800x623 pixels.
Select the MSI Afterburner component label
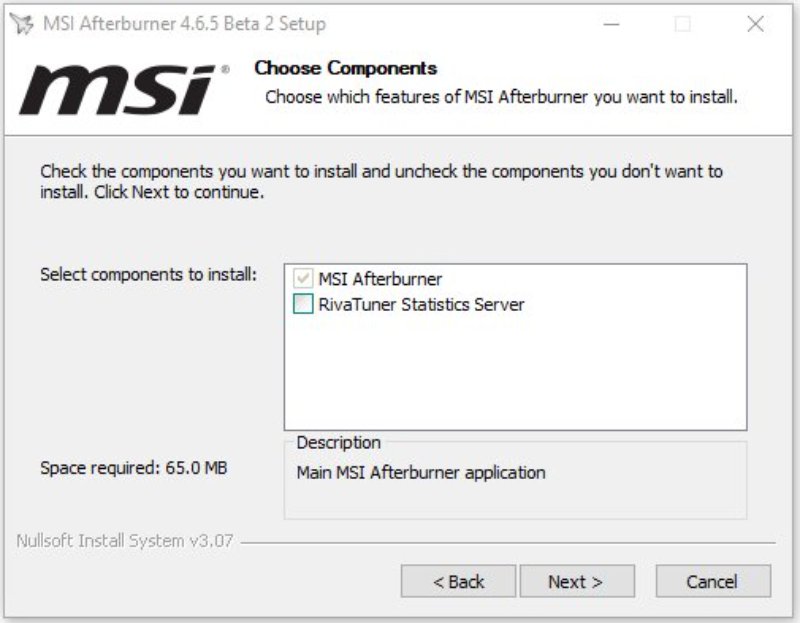click(x=380, y=279)
